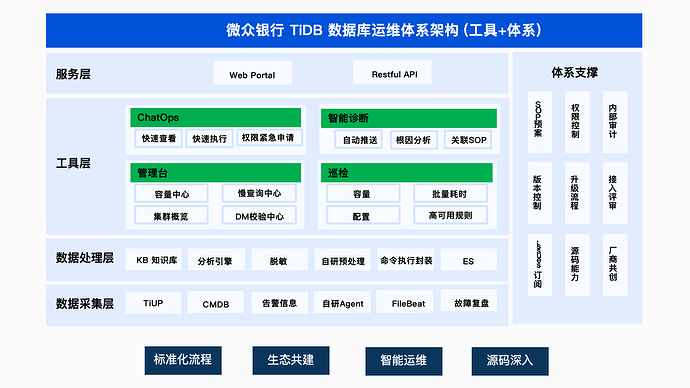Click the CMDB box
Screen dimensions: 690x388
tap(215, 302)
